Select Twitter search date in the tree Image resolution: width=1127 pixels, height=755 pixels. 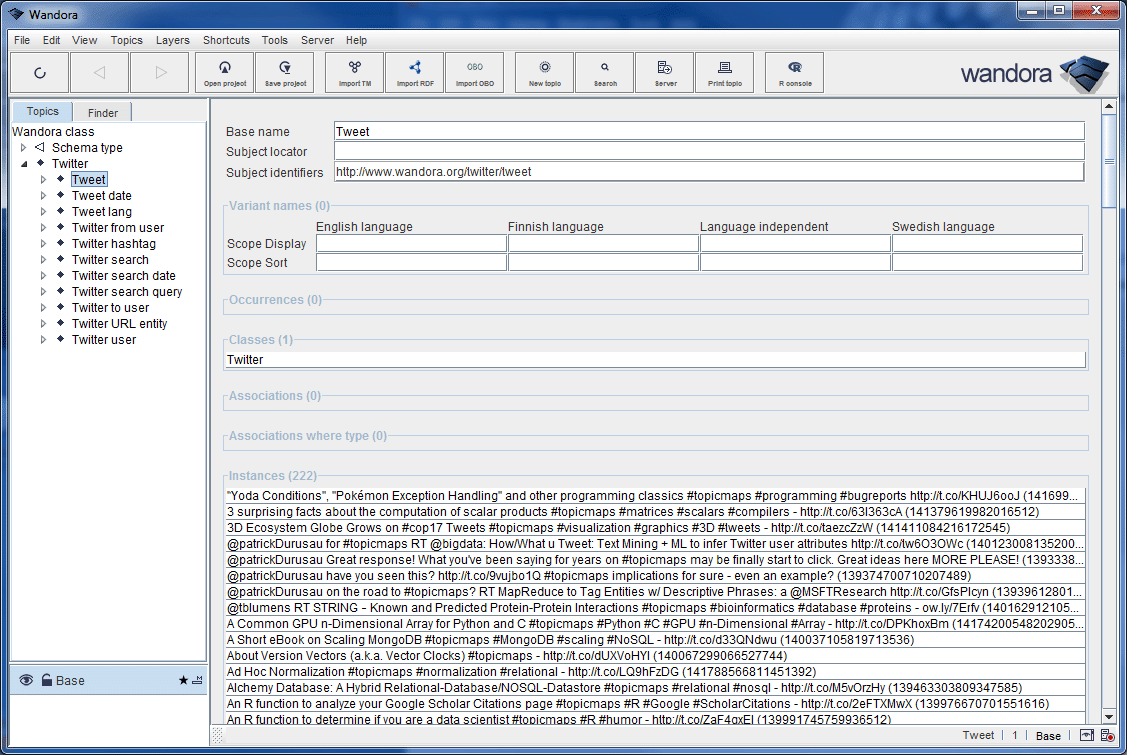pos(124,275)
